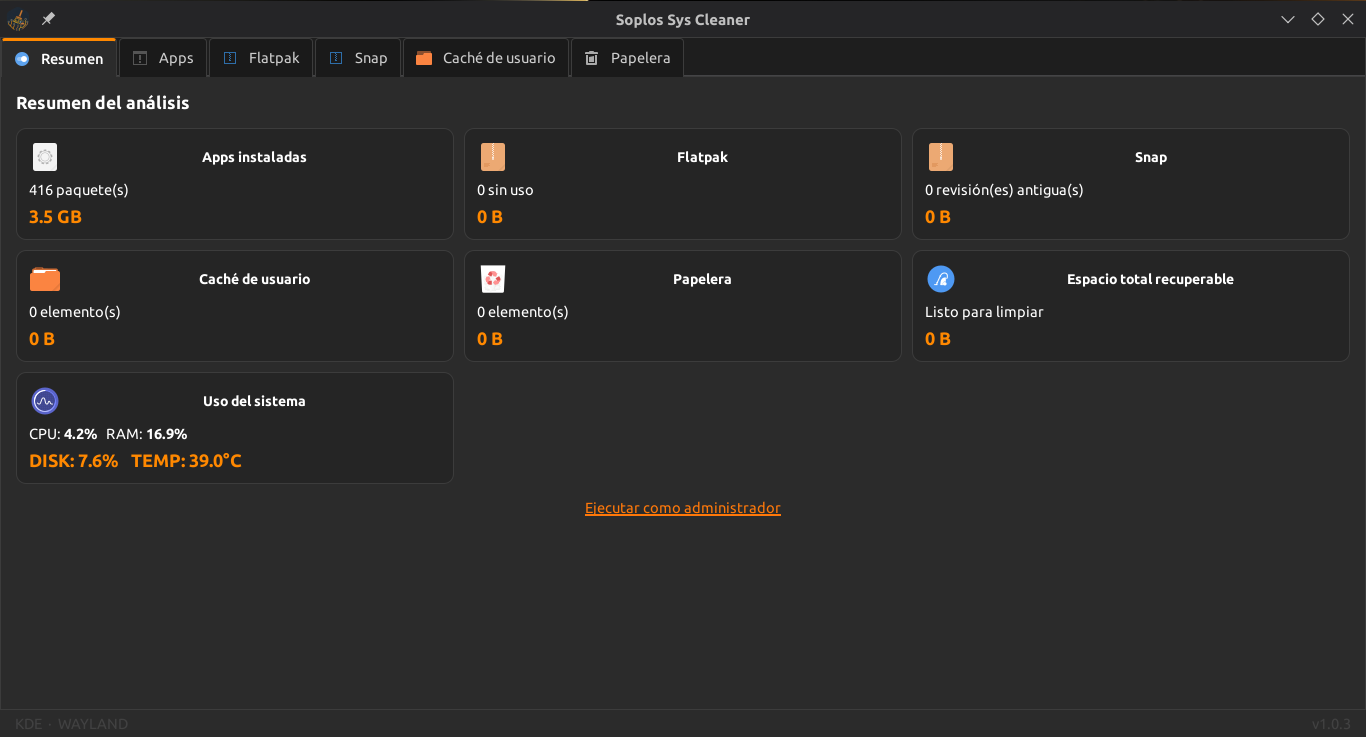Open the Caché de usuario tab
1366x737 pixels.
(486, 58)
